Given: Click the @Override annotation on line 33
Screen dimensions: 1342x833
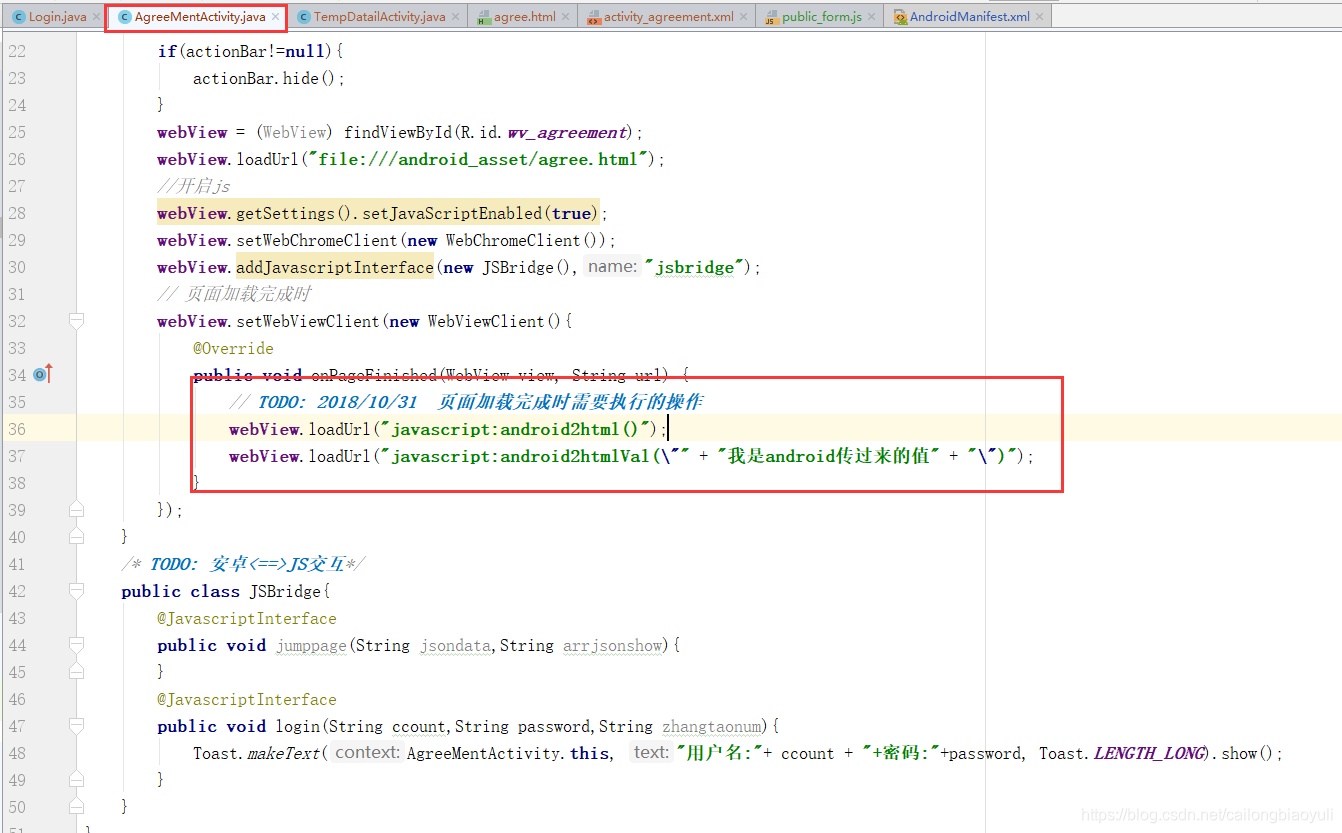Looking at the screenshot, I should pos(233,348).
